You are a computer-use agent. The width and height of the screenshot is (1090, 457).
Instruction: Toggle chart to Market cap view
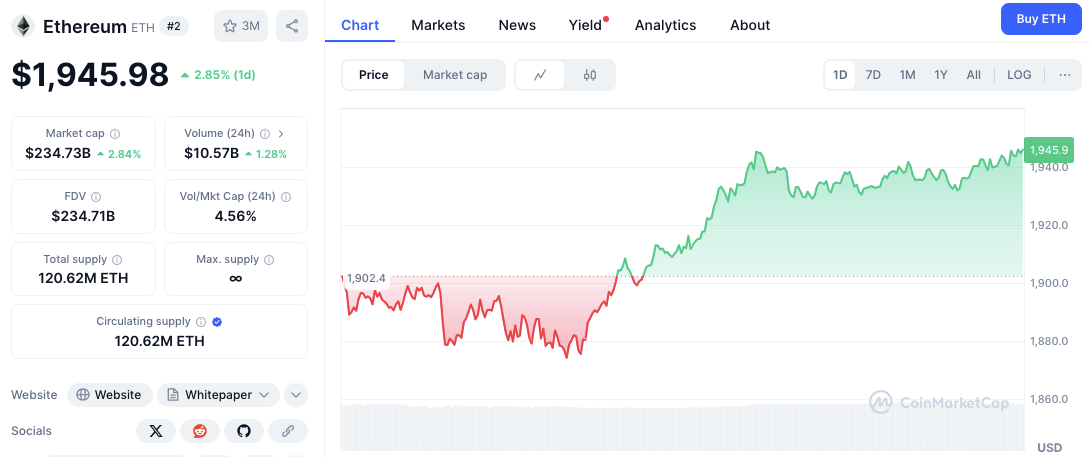pyautogui.click(x=455, y=75)
